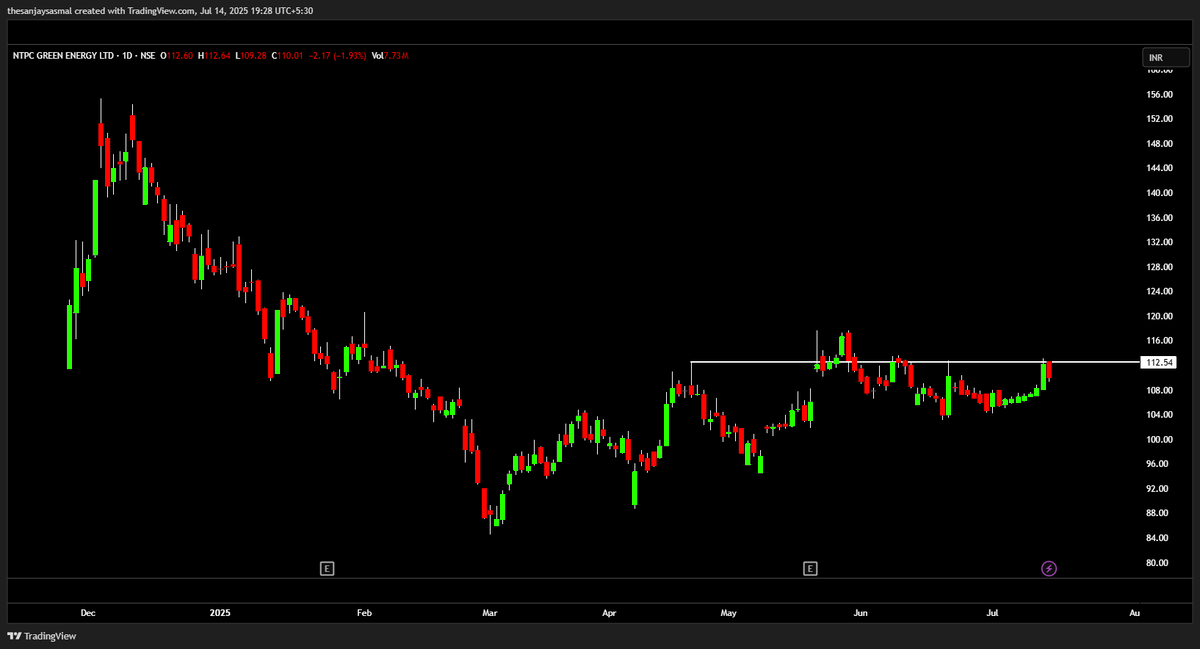
Task: Click the Feb label on time axis
Action: click(364, 612)
